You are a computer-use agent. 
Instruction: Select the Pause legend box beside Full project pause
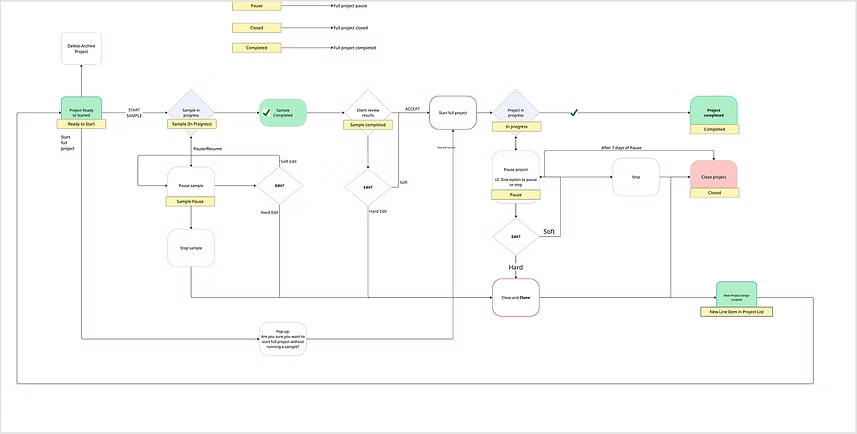coord(257,6)
